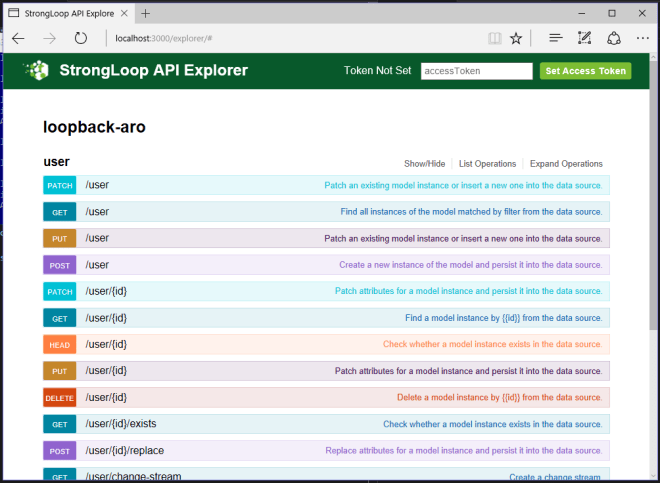Open the Hub lines icon

(556, 38)
